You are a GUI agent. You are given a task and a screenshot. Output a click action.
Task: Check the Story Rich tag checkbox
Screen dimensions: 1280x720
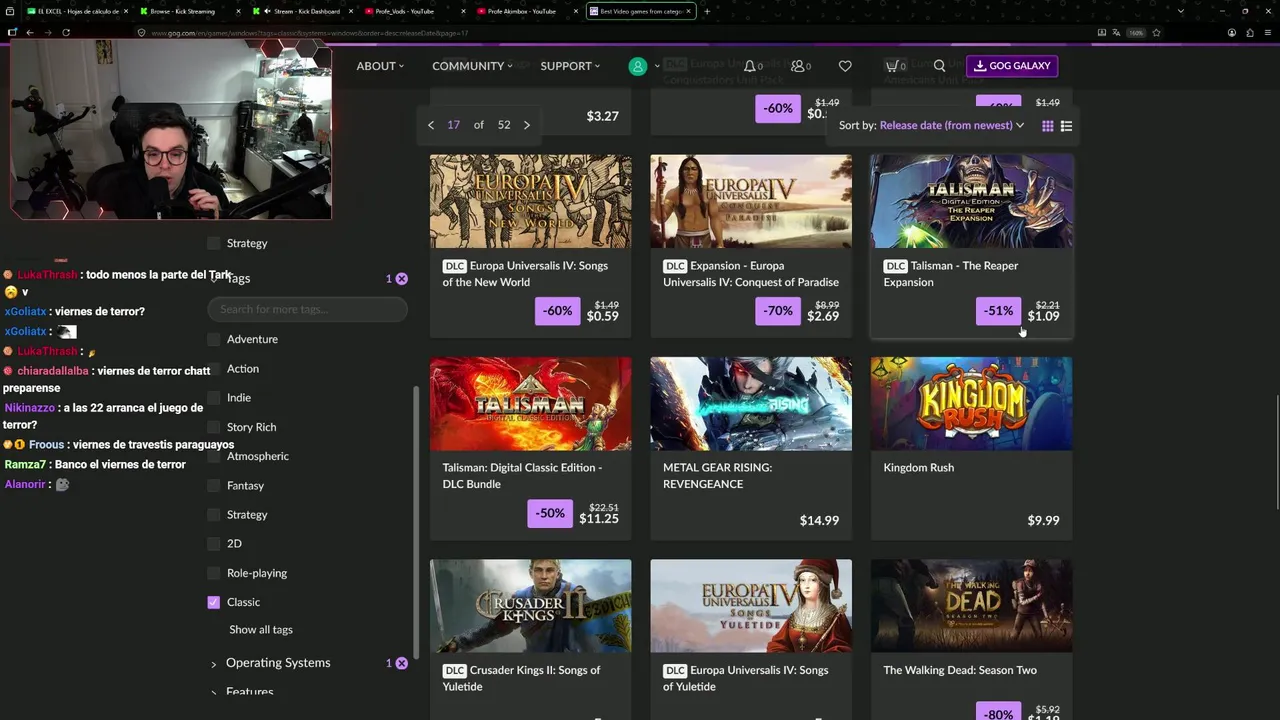pyautogui.click(x=213, y=427)
